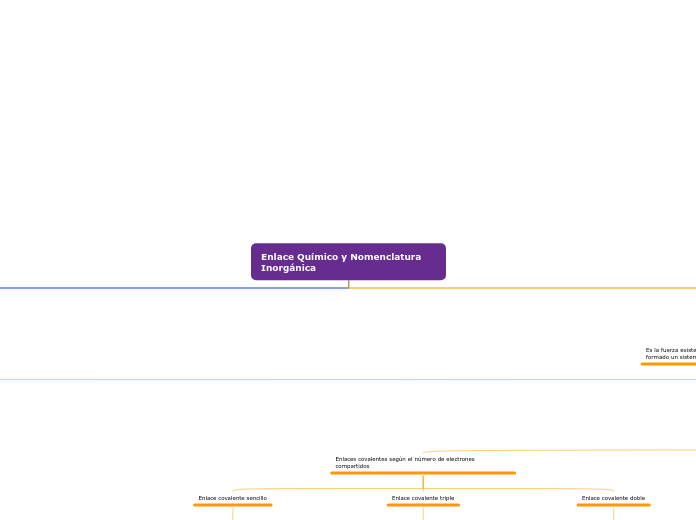
Task: Select the central node 'Enlace Químico y Nomenclatura Inorgánica'
Action: coord(348,262)
